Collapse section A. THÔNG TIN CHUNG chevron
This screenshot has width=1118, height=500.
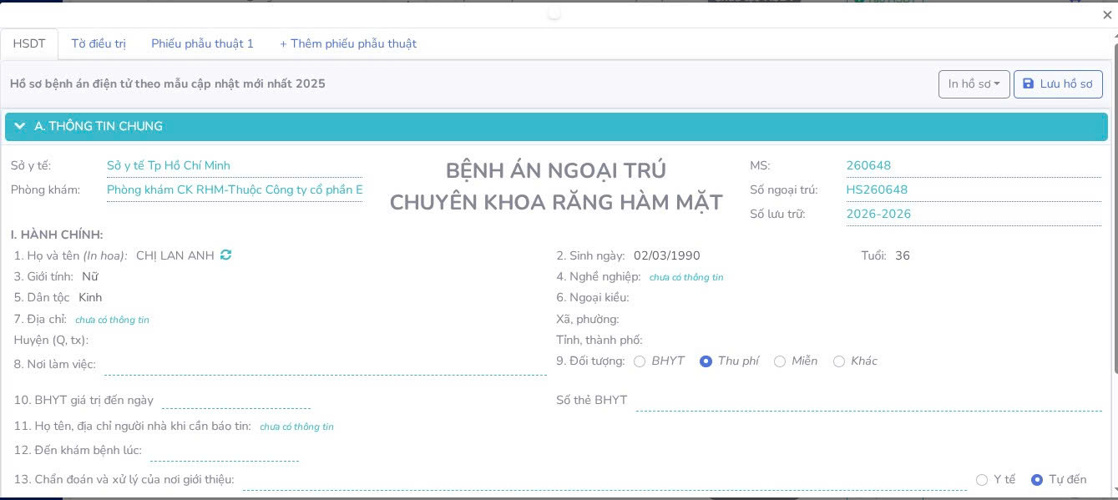click(x=20, y=126)
